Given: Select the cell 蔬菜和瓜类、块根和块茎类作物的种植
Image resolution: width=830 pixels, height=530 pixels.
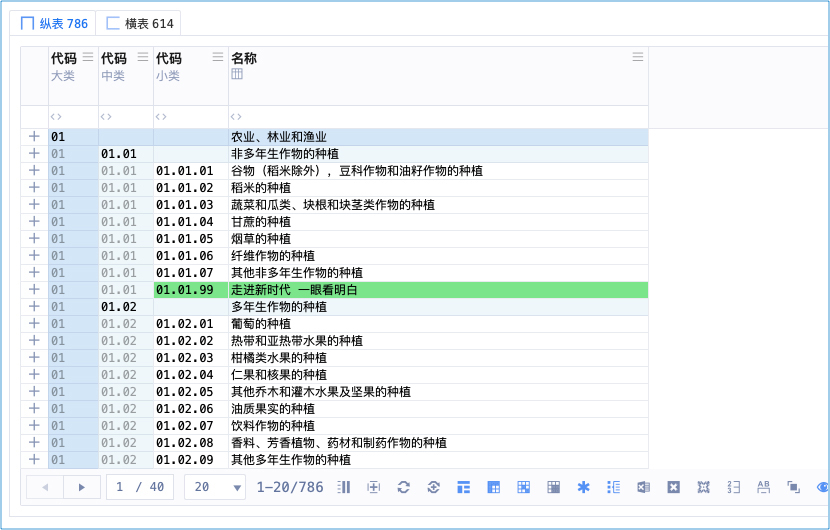Looking at the screenshot, I should 438,204.
